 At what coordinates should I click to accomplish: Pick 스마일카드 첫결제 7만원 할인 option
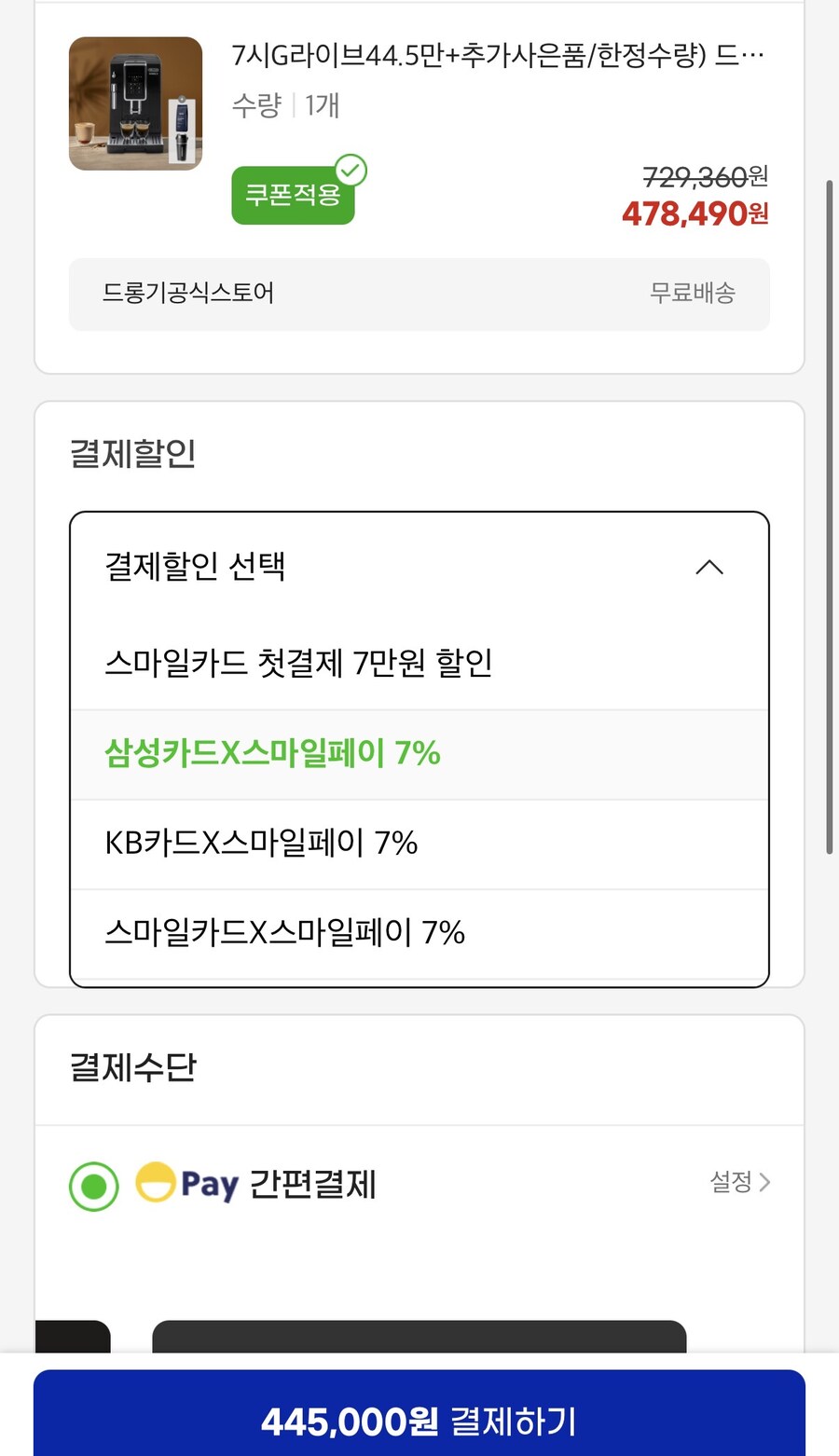point(300,663)
